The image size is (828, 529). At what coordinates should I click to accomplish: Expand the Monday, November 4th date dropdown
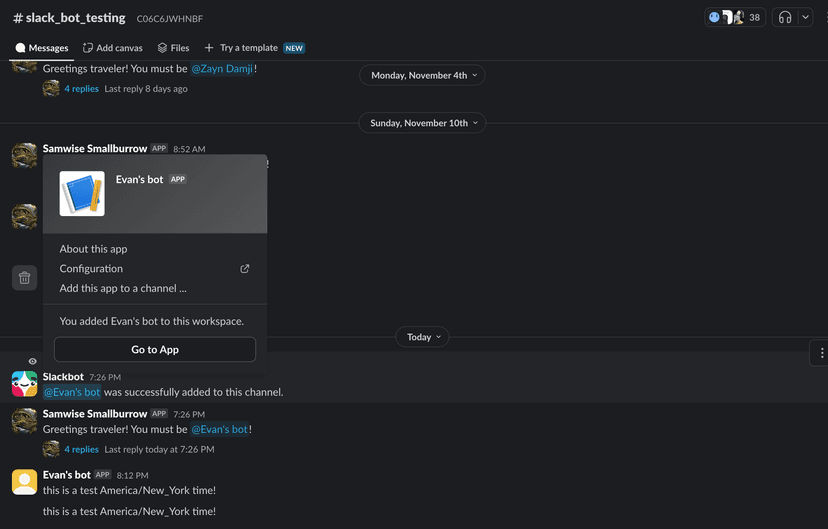point(422,75)
